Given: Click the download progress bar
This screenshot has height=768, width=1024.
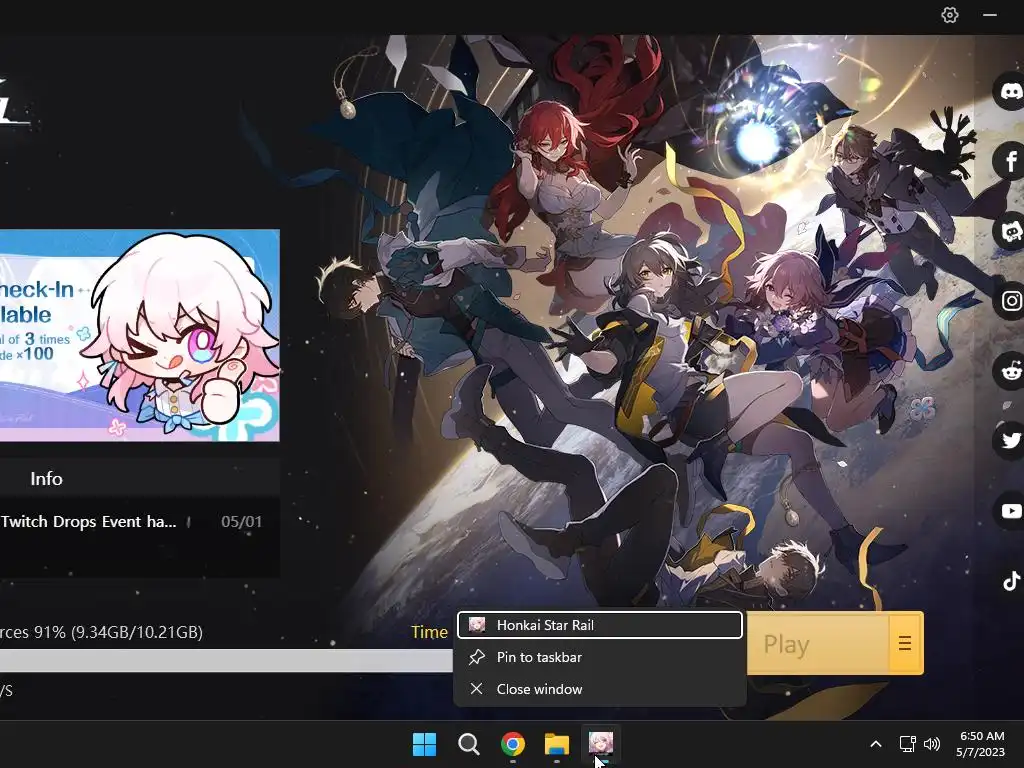Looking at the screenshot, I should 226,661.
